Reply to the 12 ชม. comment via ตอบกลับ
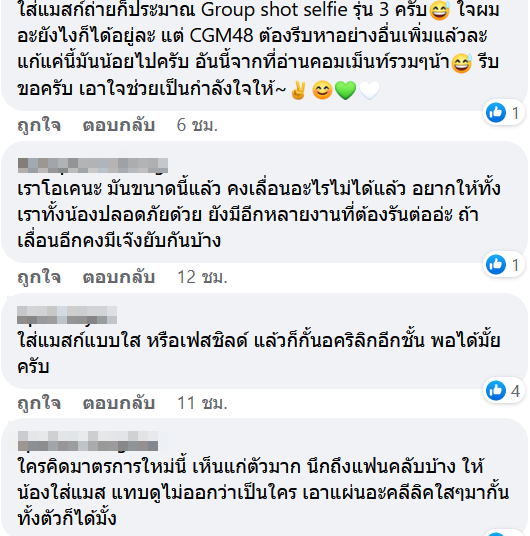Viewport: 530px width, 536px height. pos(119,277)
